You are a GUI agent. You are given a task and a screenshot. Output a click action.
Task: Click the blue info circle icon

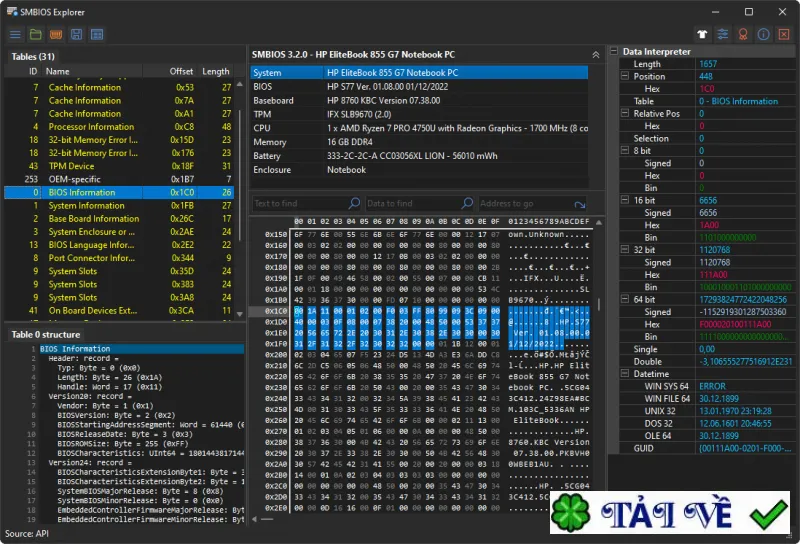pyautogui.click(x=764, y=34)
